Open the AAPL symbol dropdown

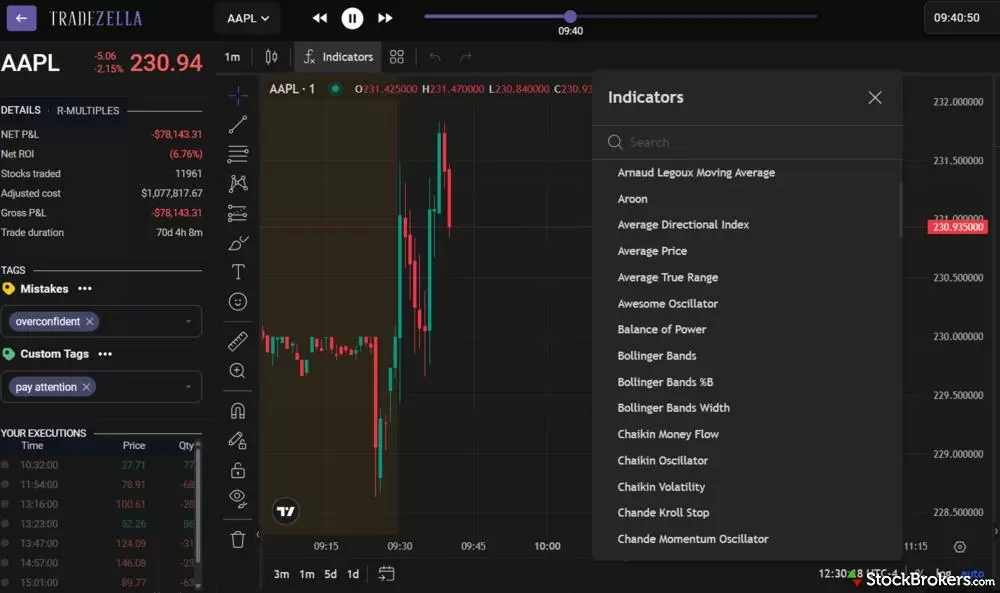pos(248,18)
